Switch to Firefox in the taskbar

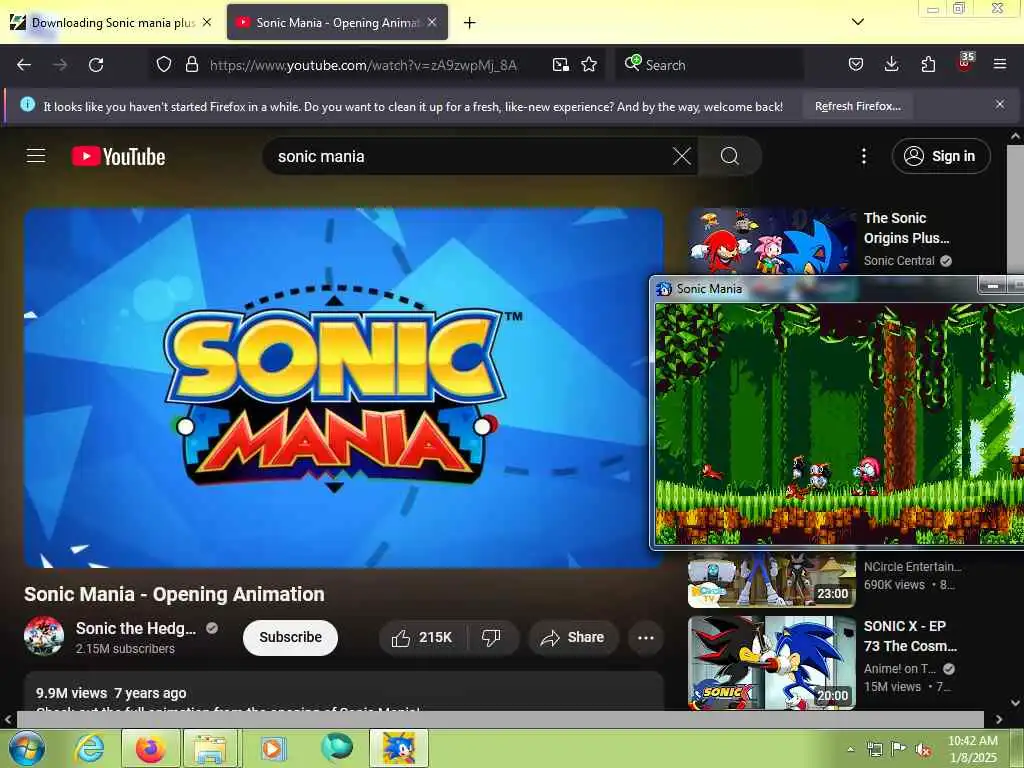(150, 748)
